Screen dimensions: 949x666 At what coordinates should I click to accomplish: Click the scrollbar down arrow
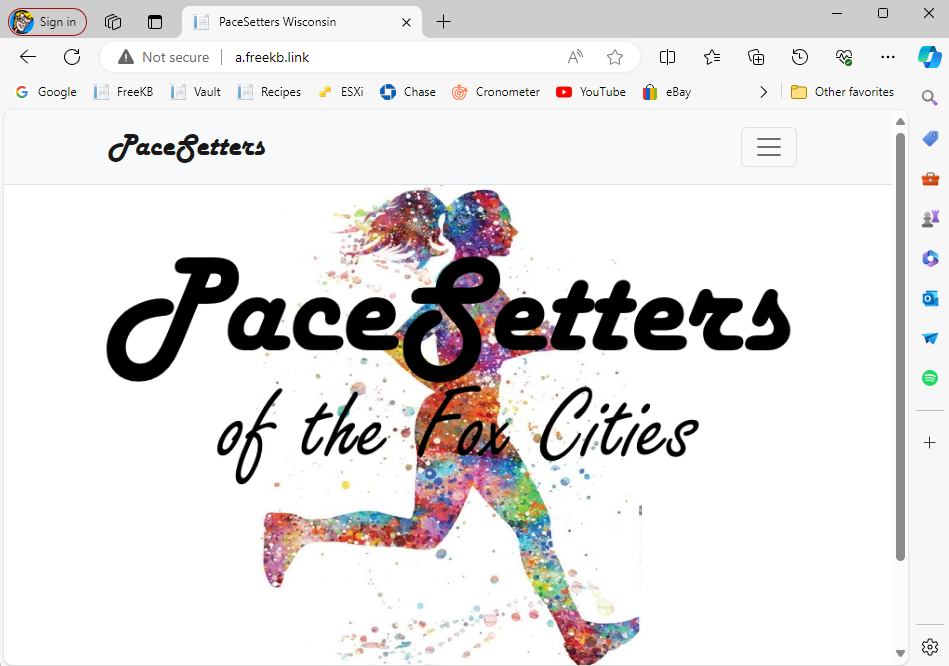[900, 653]
